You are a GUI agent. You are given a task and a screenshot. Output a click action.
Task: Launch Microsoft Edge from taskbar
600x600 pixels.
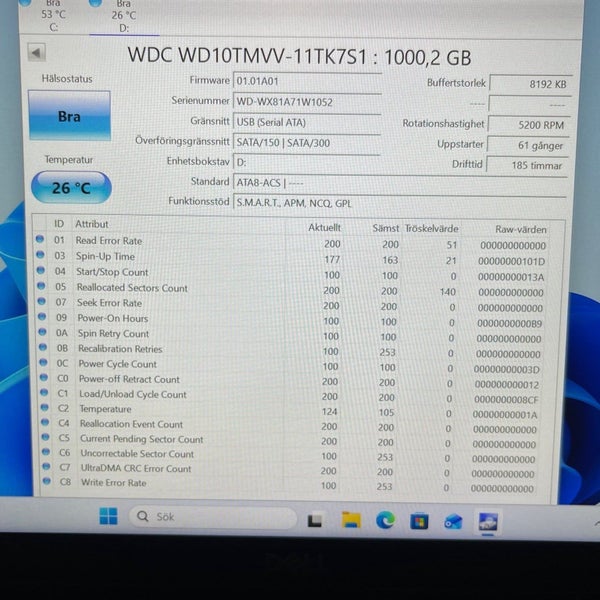[x=385, y=521]
